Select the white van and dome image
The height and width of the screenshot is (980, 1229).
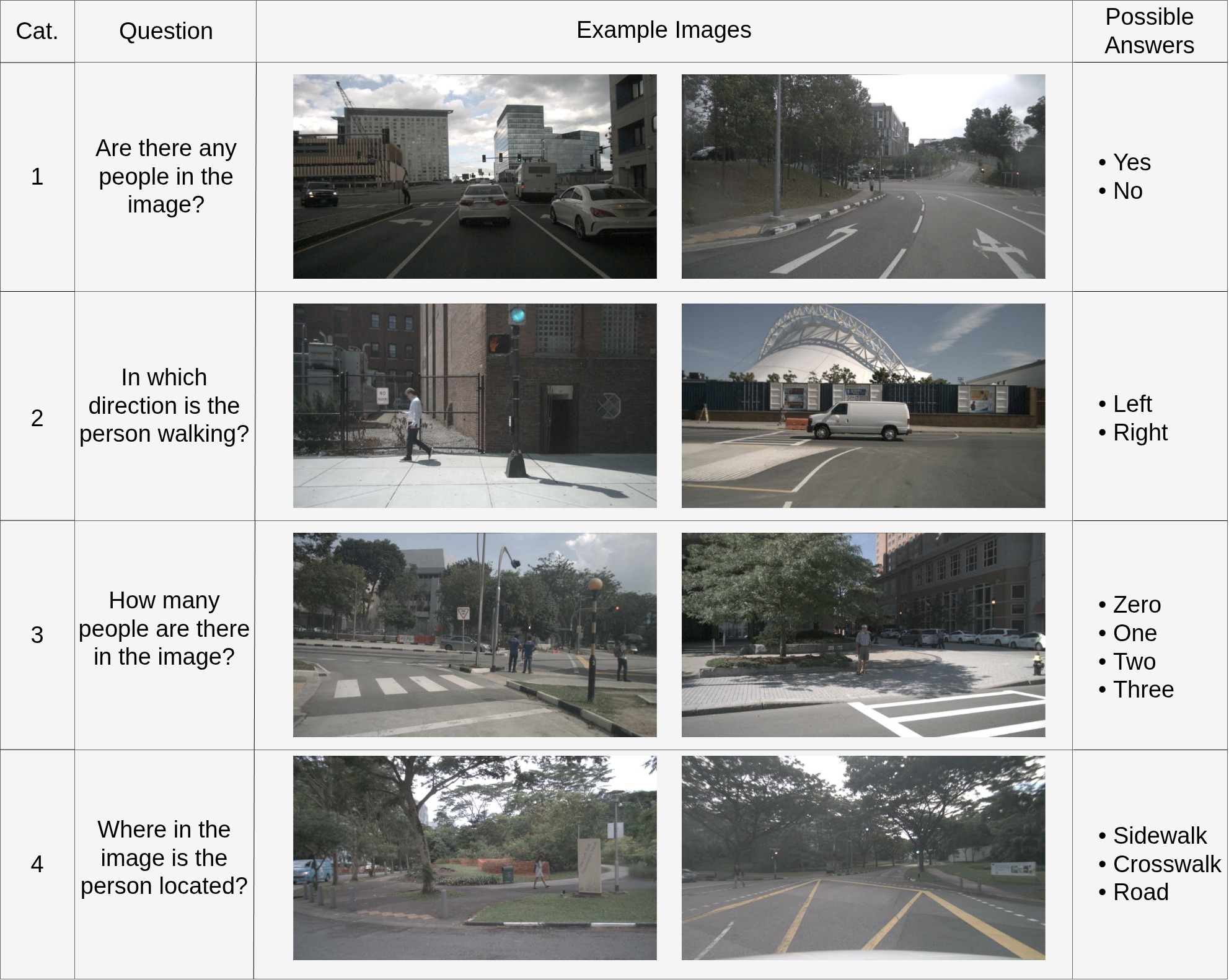pos(863,405)
